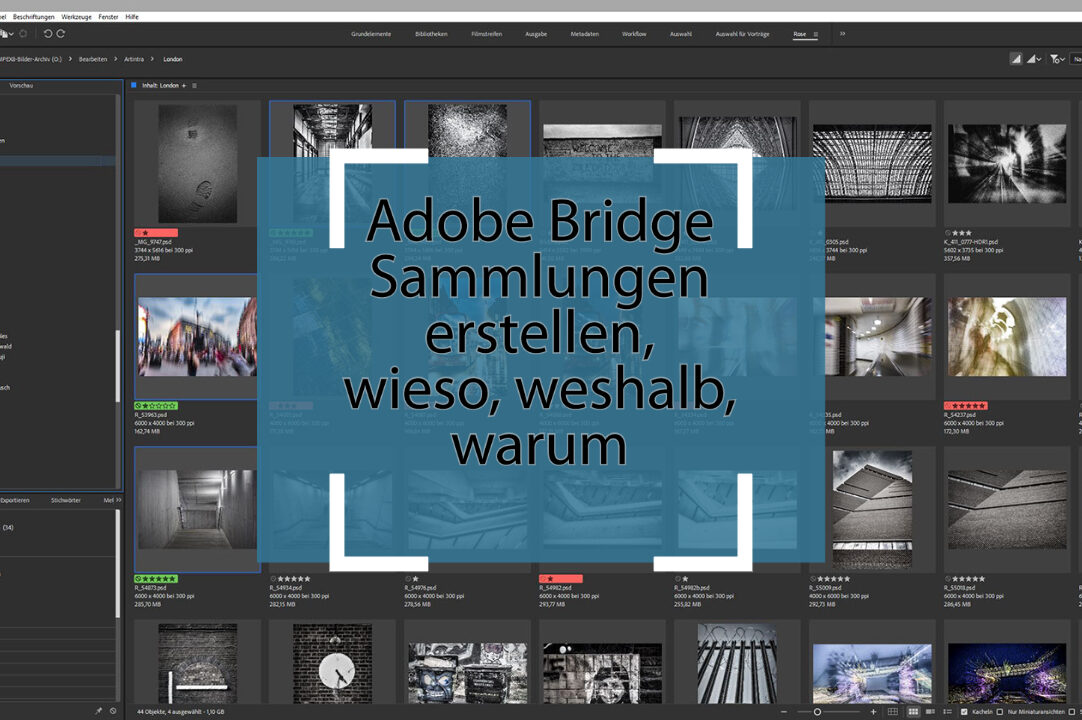
Task: Click the preview panel's vertical scrollbar
Action: [117, 366]
